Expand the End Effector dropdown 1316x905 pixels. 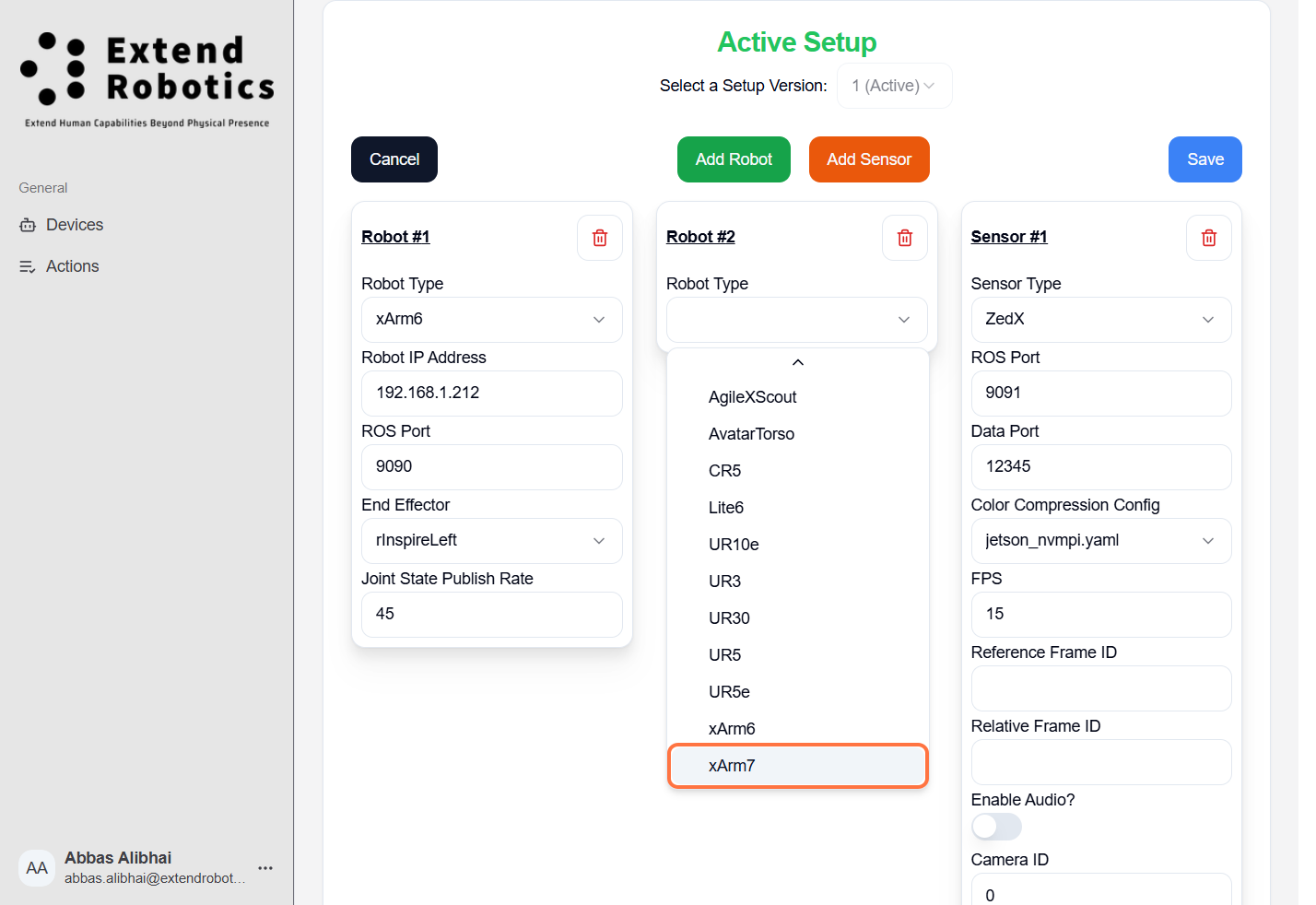pyautogui.click(x=491, y=541)
